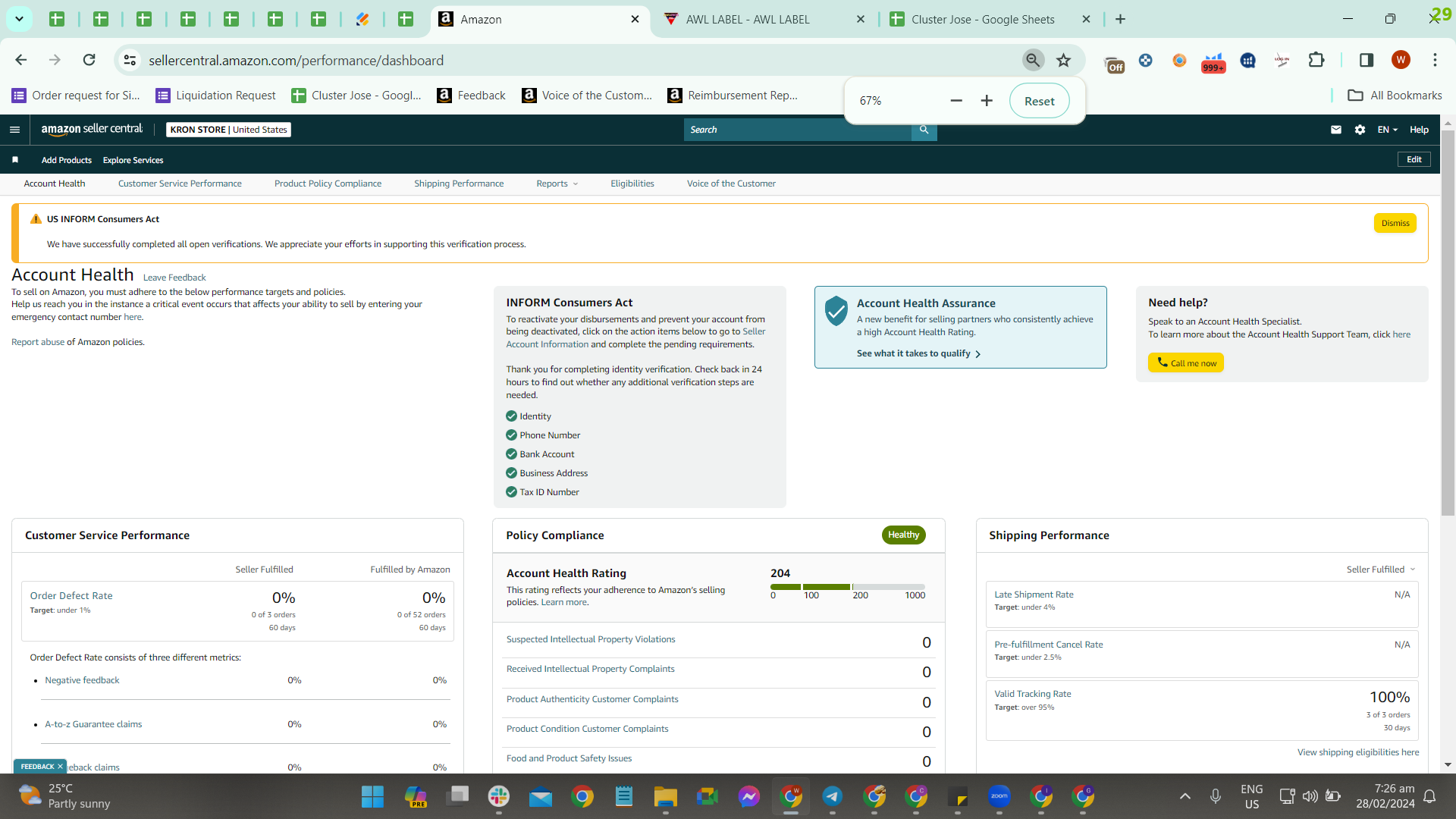Click View shipping eligibilities here link
This screenshot has height=819, width=1456.
click(x=1358, y=752)
